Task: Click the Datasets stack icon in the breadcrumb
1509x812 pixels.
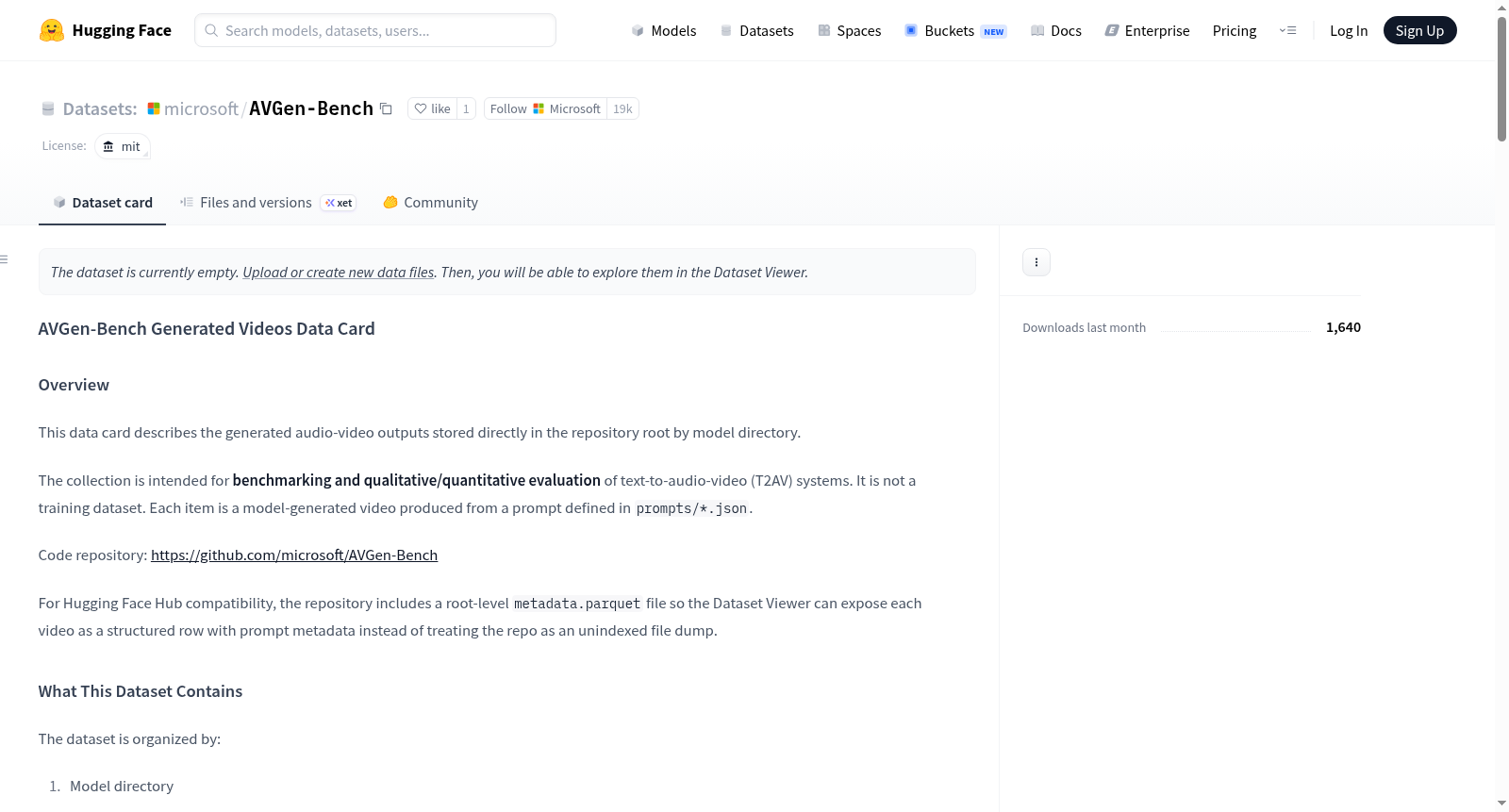Action: pyautogui.click(x=48, y=108)
